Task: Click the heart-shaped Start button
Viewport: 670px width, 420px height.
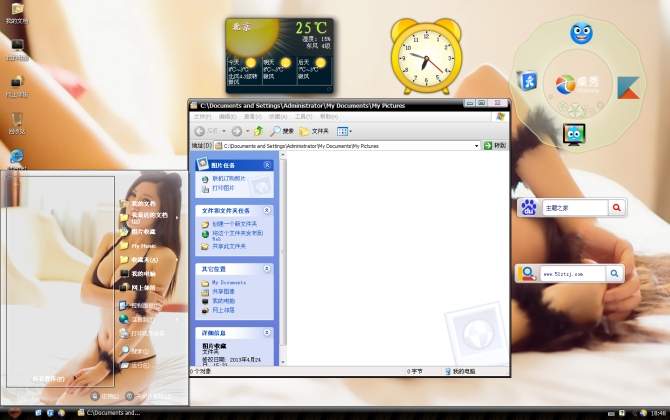Action: point(15,413)
